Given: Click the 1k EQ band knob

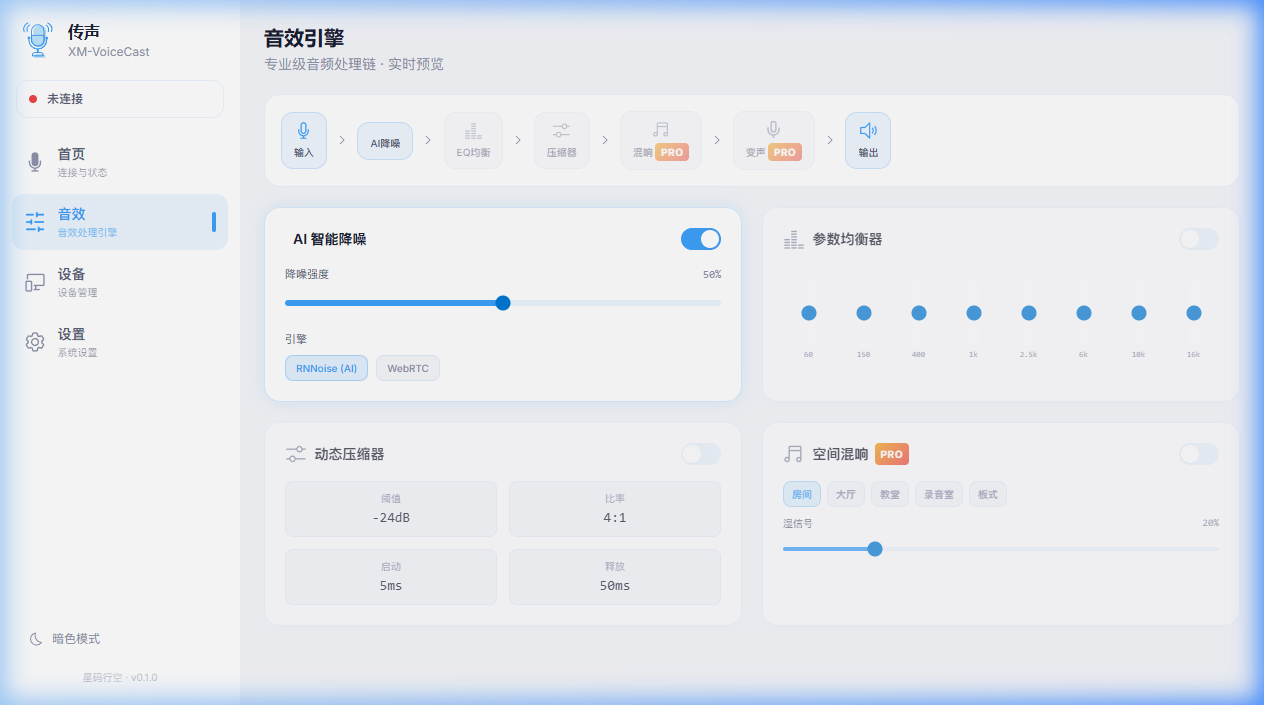Looking at the screenshot, I should click(x=974, y=313).
